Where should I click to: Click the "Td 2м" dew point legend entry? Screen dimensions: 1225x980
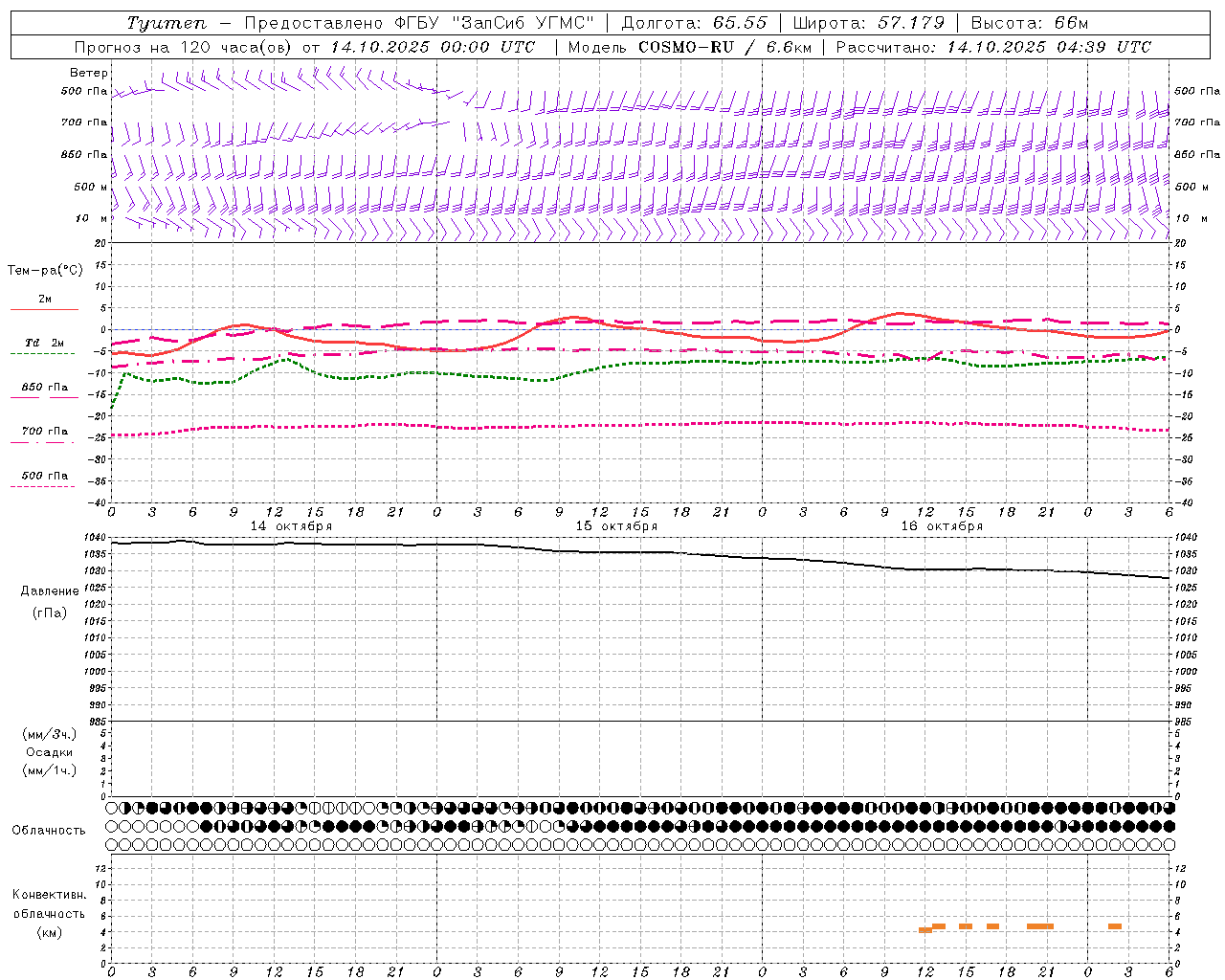pyautogui.click(x=45, y=343)
